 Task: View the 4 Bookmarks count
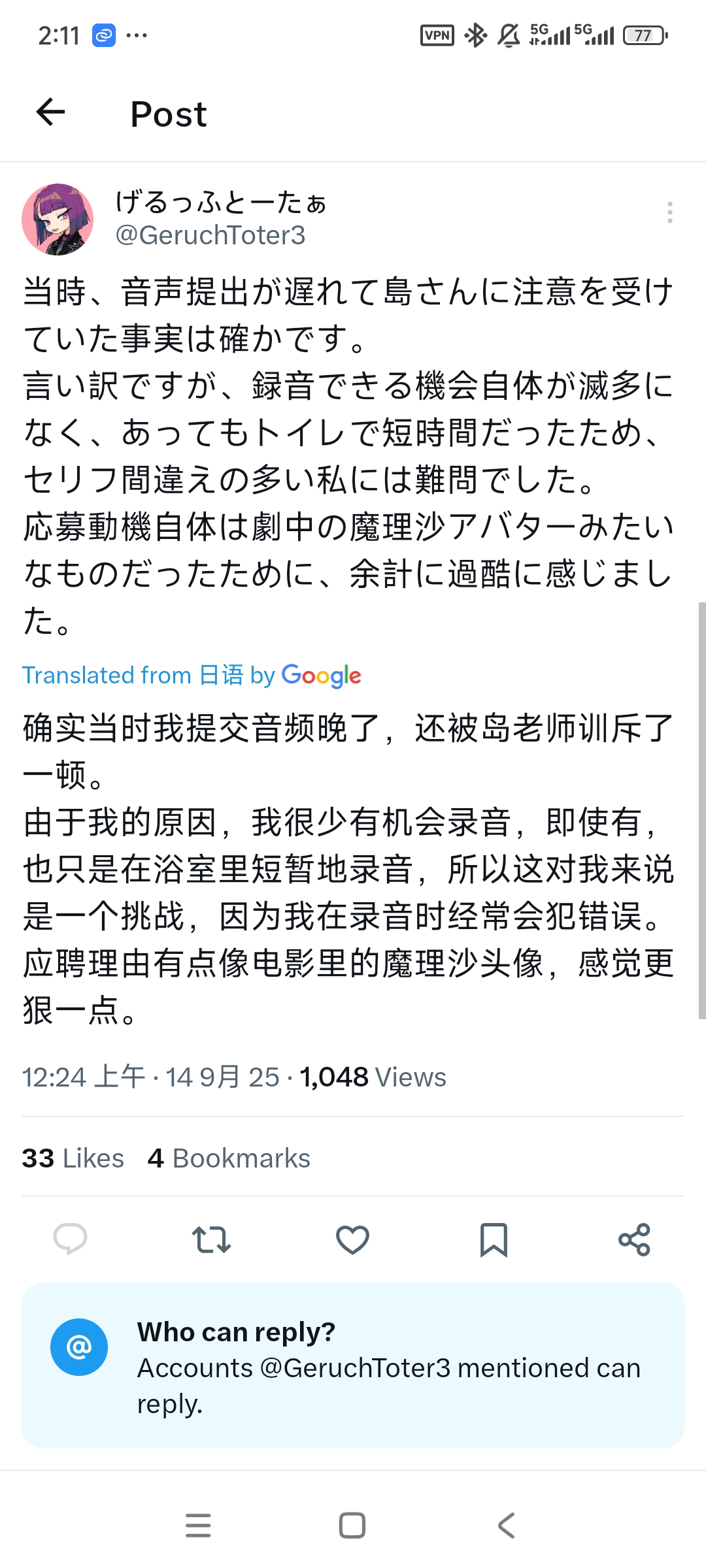pyautogui.click(x=229, y=1158)
